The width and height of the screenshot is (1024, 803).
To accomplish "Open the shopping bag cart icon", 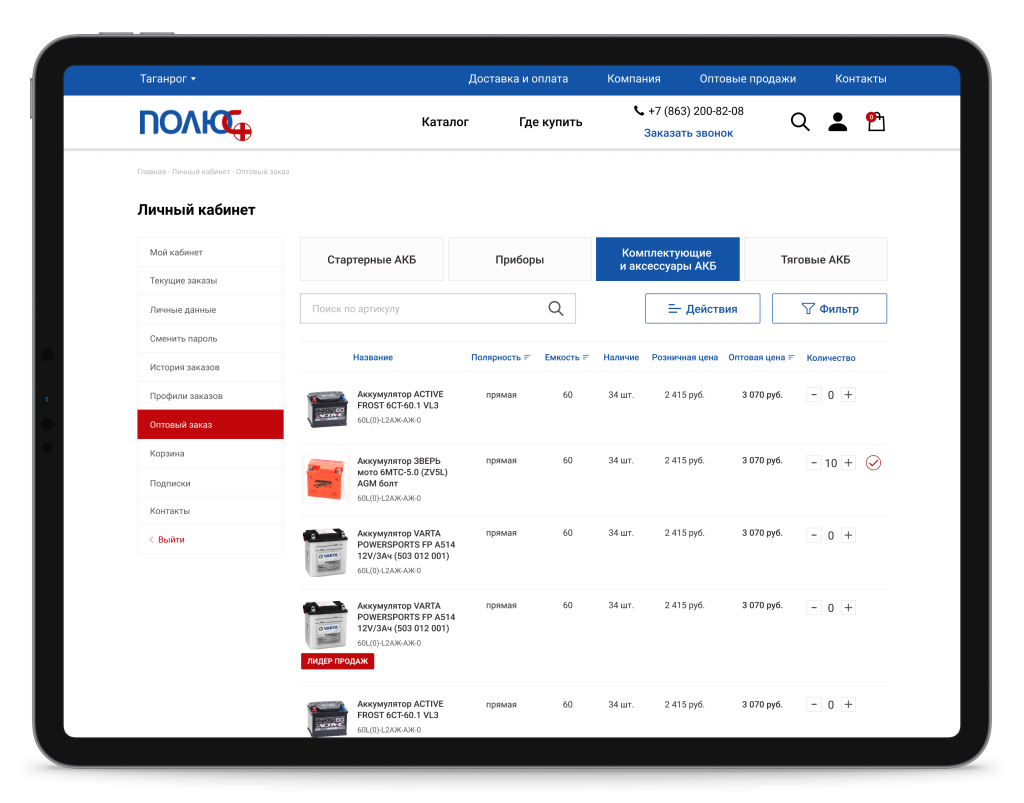I will coord(876,121).
